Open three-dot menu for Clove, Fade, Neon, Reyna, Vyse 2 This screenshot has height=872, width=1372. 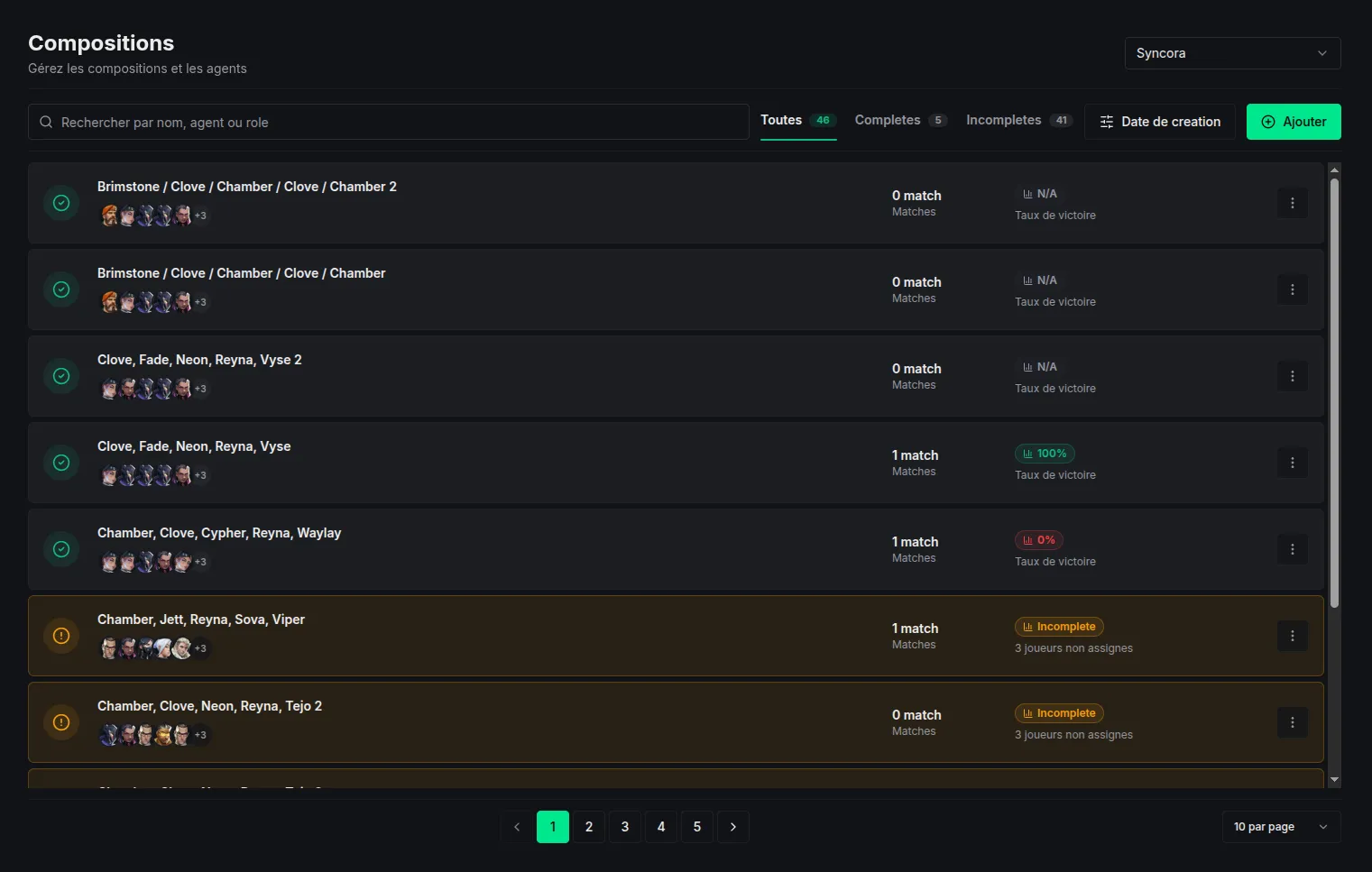point(1292,376)
